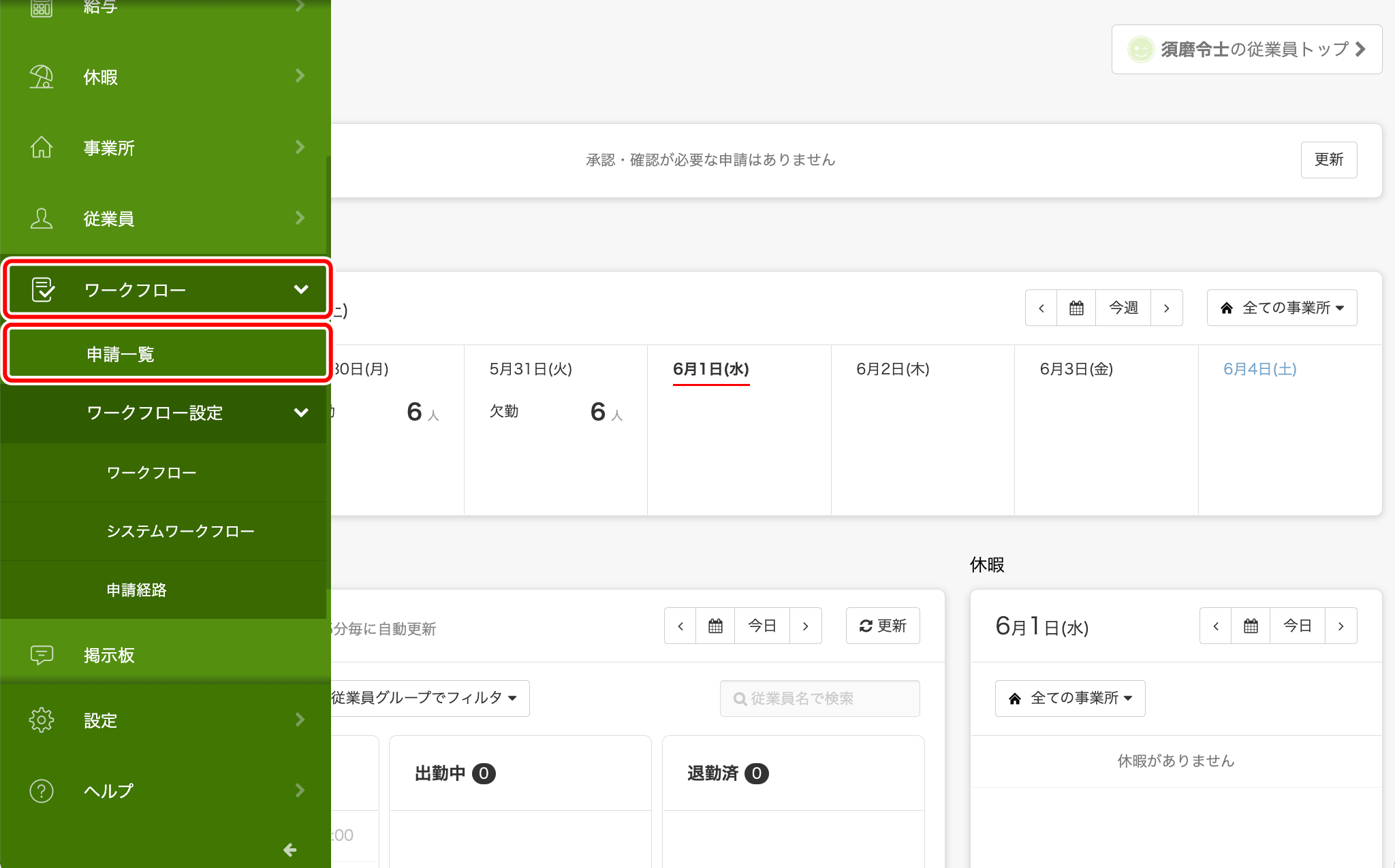Viewport: 1395px width, 868px height.
Task: Open 全ての事業所 dropdown in weekly schedule
Action: (1282, 308)
